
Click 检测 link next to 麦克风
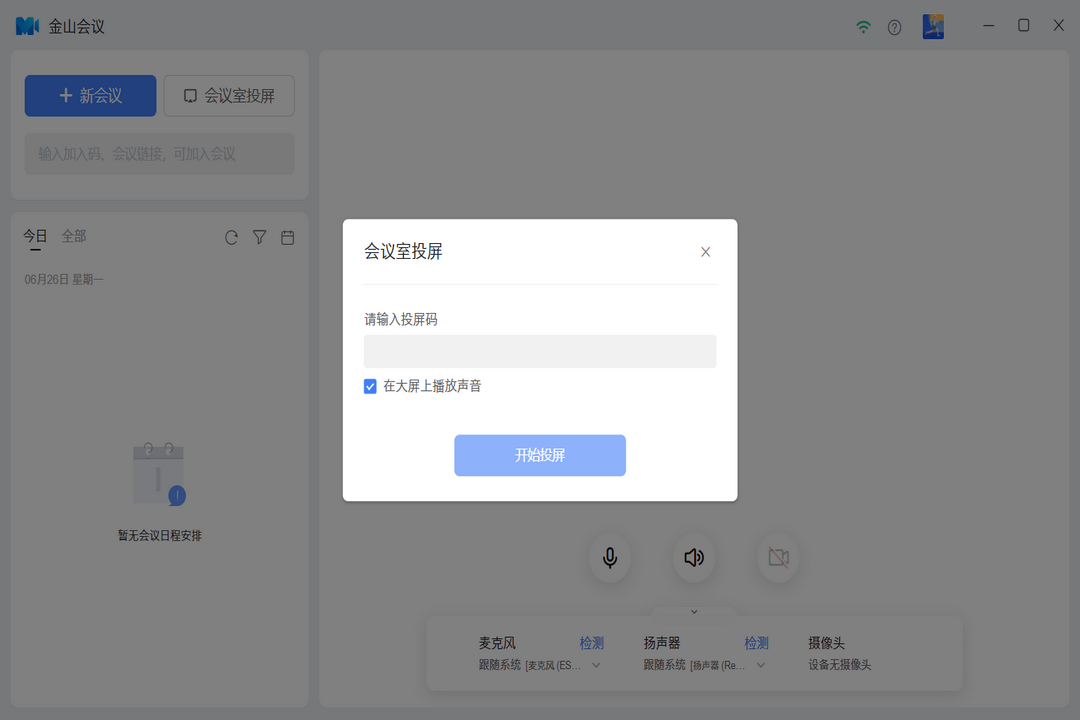[x=592, y=643]
